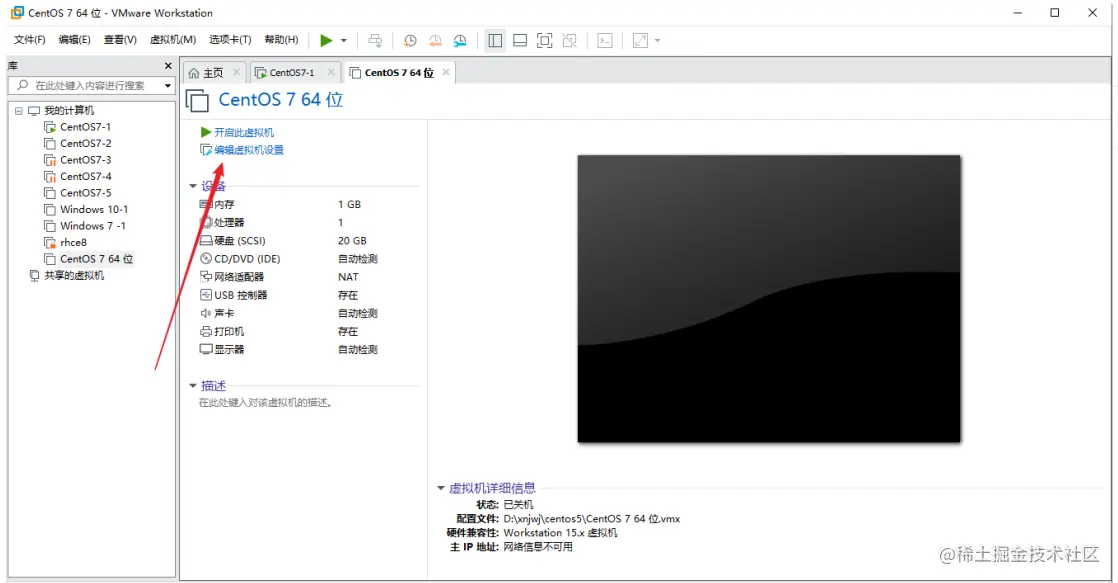The width and height of the screenshot is (1118, 583).
Task: Click the VMware icon in the title bar
Action: [x=16, y=13]
